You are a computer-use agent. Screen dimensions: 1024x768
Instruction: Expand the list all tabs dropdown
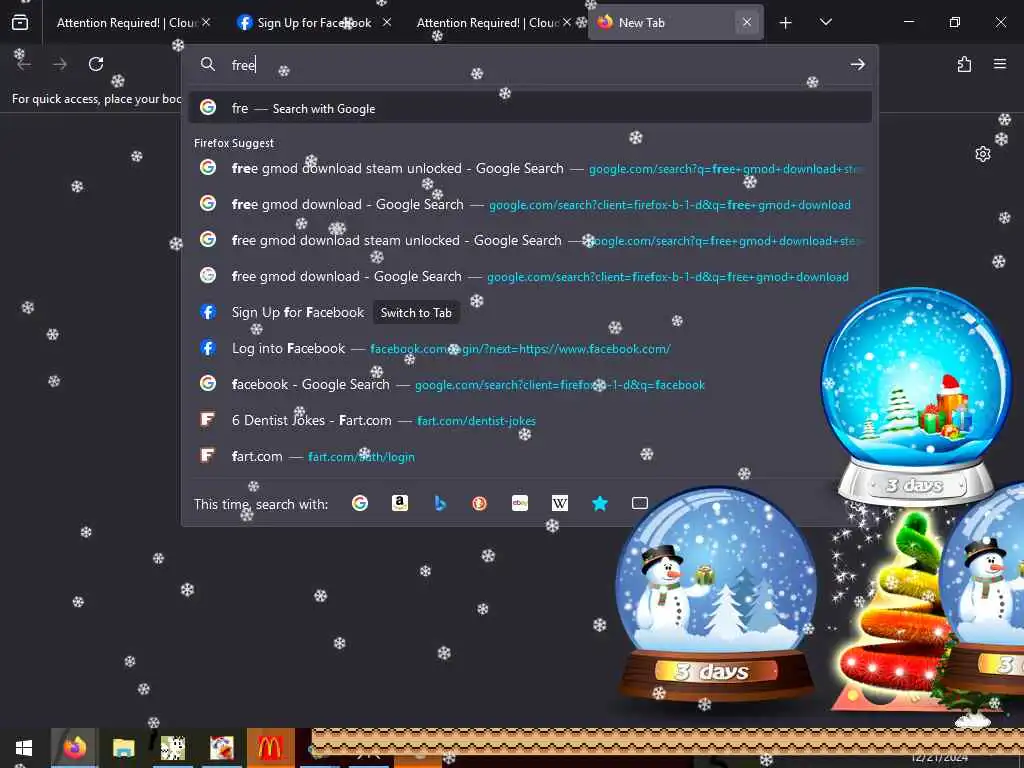click(x=825, y=23)
